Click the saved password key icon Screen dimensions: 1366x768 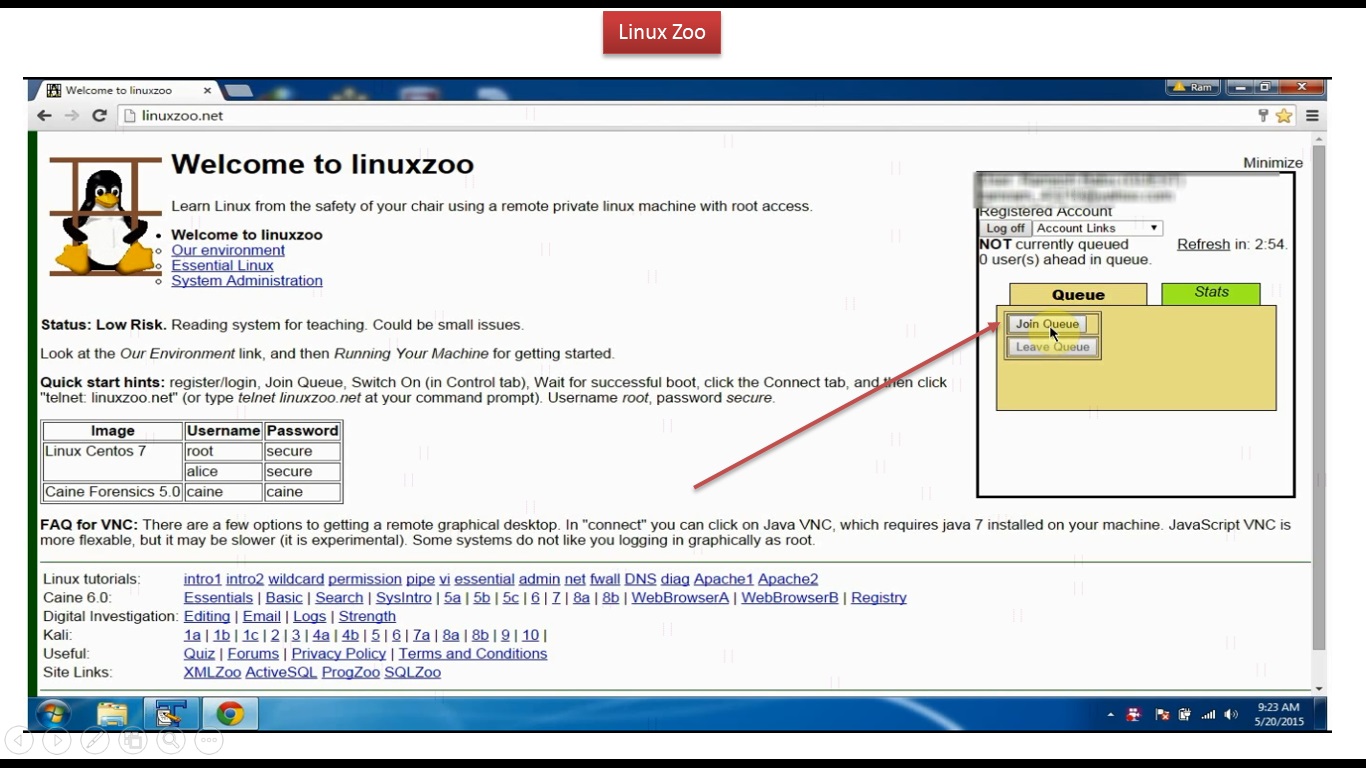[x=1263, y=116]
